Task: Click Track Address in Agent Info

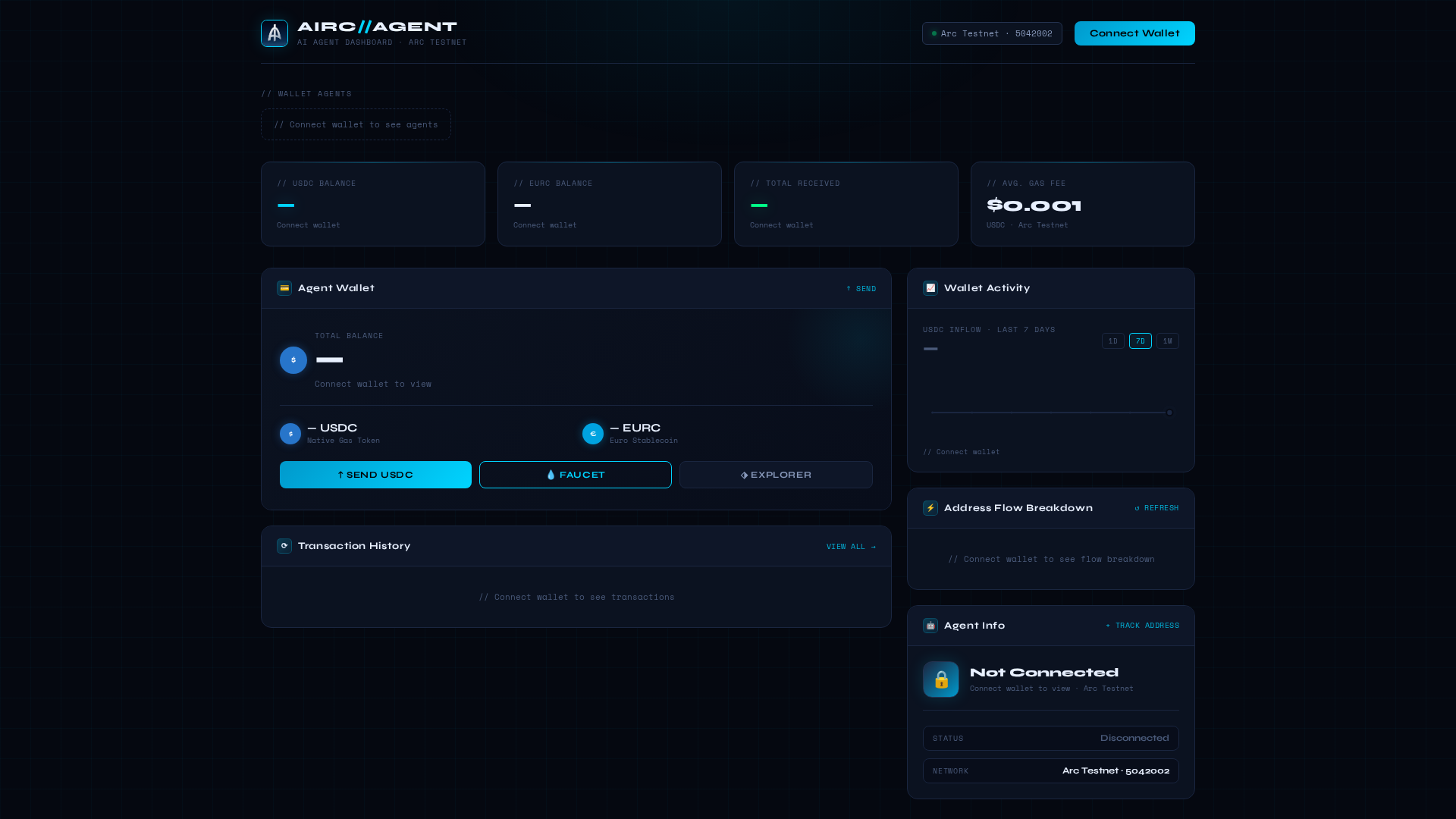Action: pos(1142,626)
